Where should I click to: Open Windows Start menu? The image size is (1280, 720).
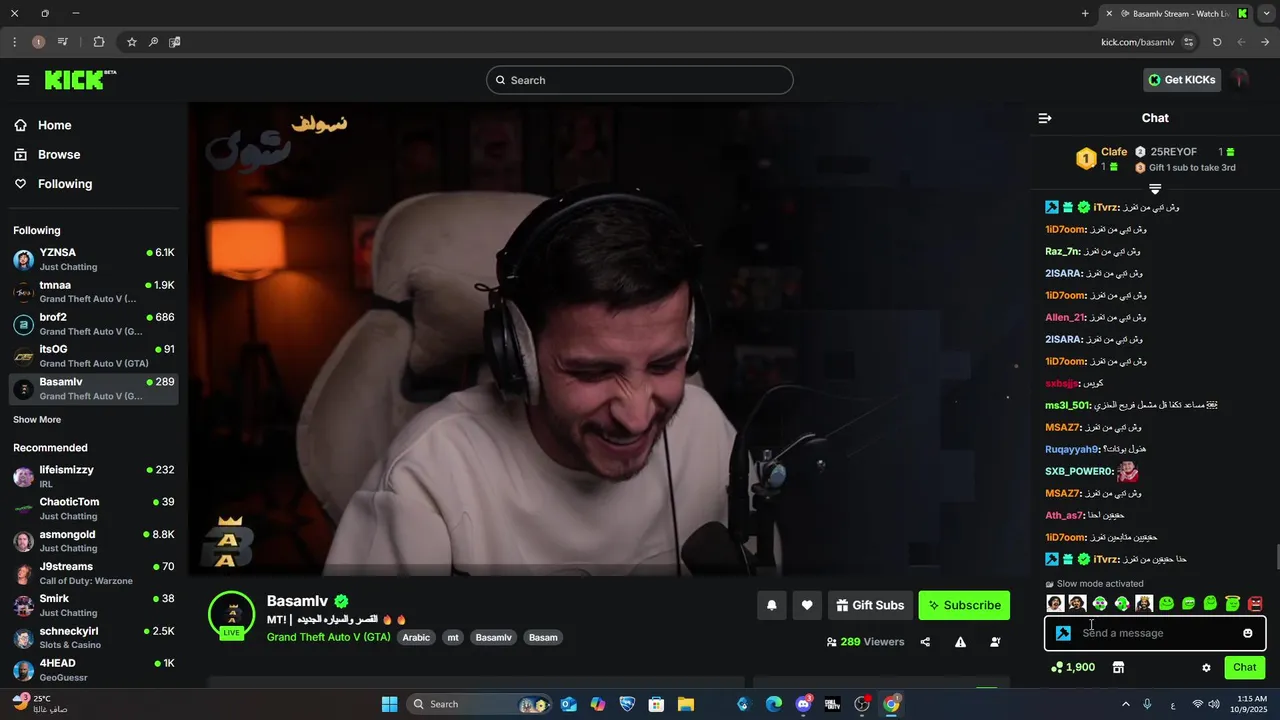[390, 704]
